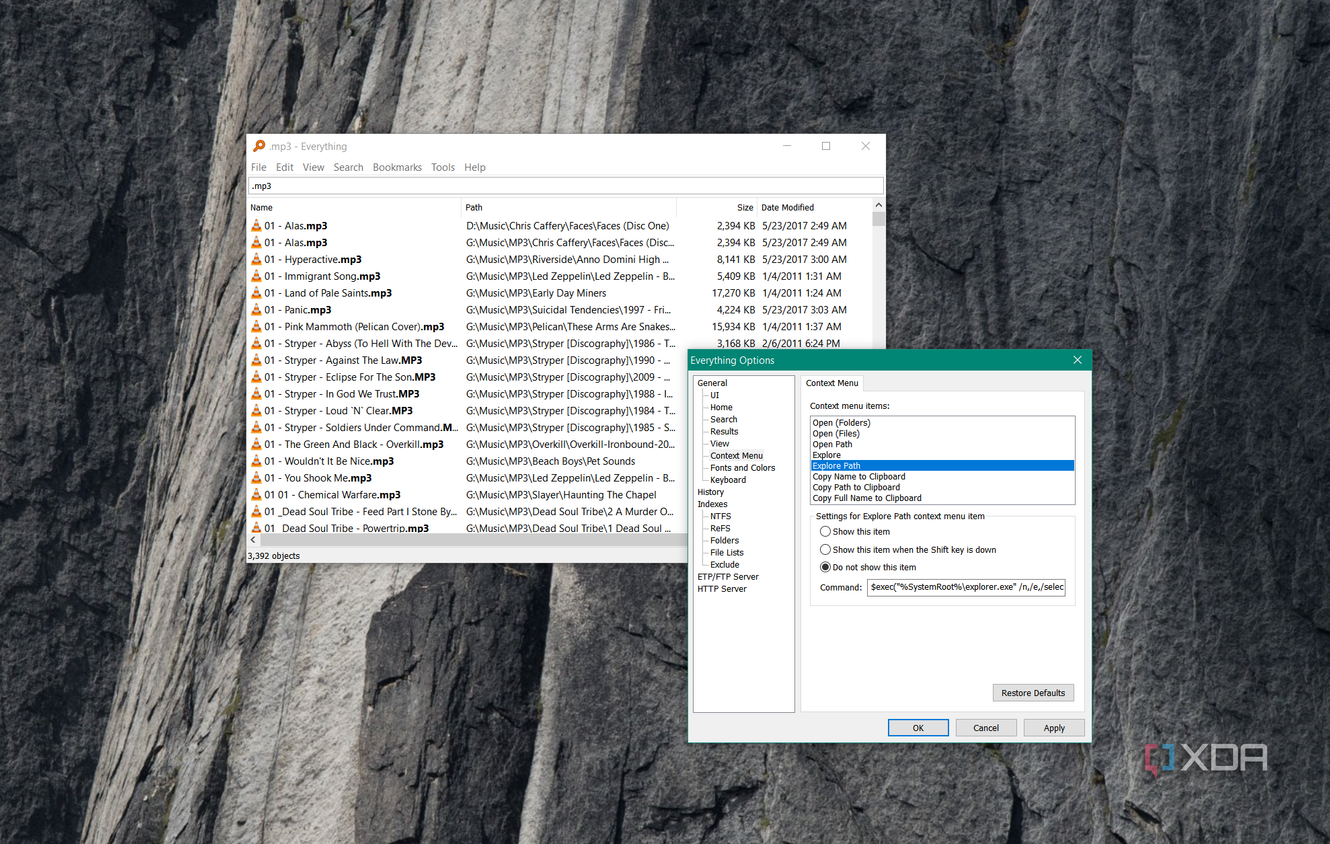Open the Tools menu
This screenshot has height=844, width=1330.
pyautogui.click(x=443, y=167)
